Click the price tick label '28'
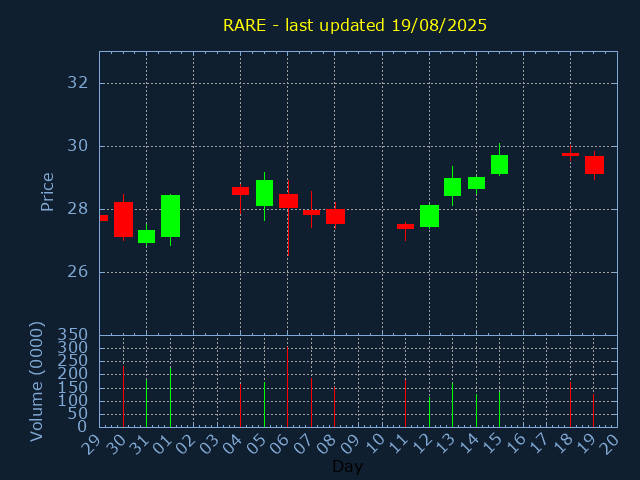640x480 pixels. (x=78, y=209)
